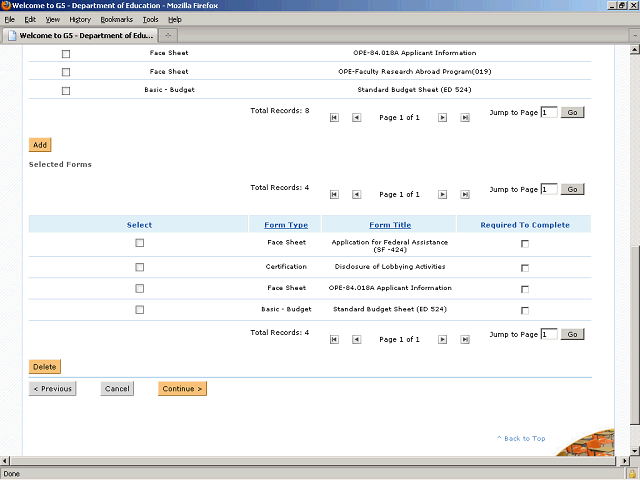The height and width of the screenshot is (480, 640).
Task: Sort table by Form Type column
Action: click(x=285, y=225)
